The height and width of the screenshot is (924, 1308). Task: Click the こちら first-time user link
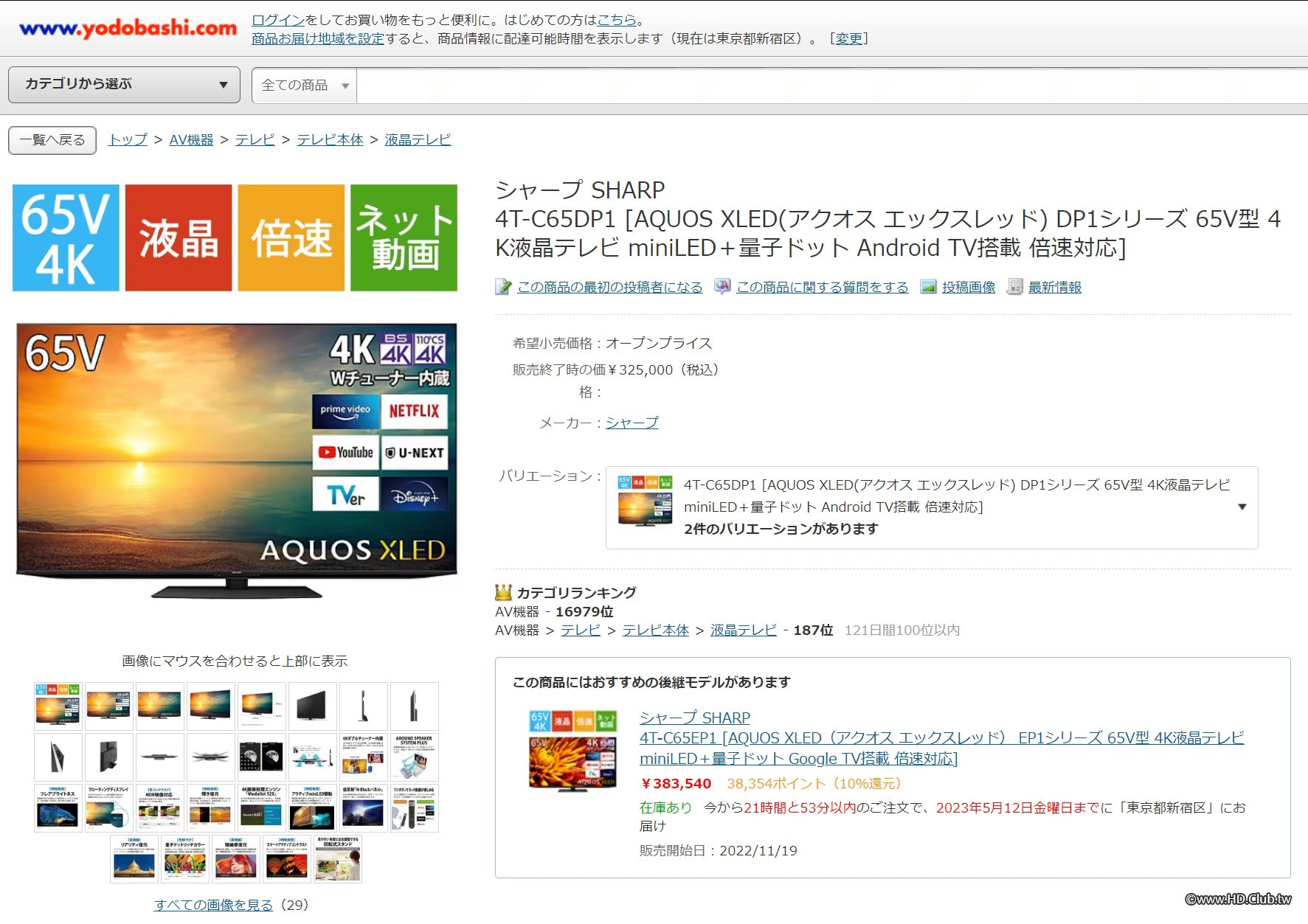617,20
